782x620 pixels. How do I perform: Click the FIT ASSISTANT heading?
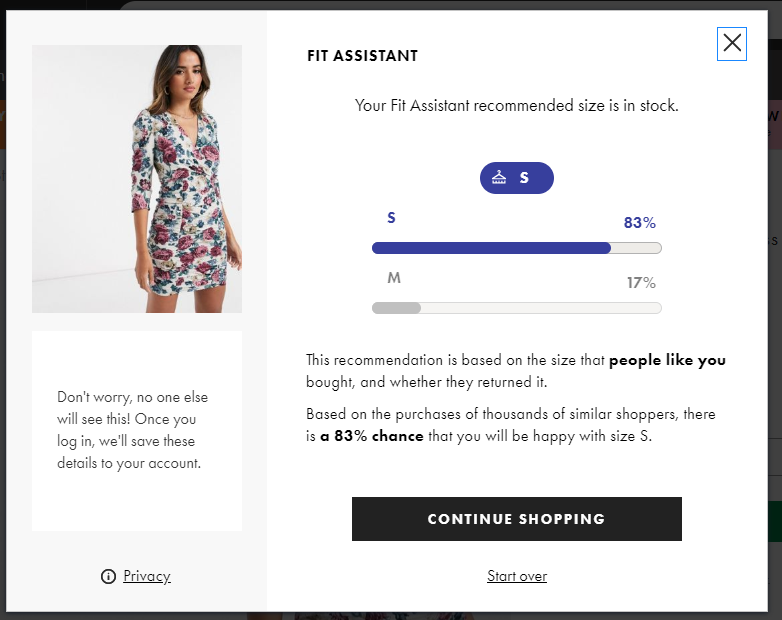point(362,56)
